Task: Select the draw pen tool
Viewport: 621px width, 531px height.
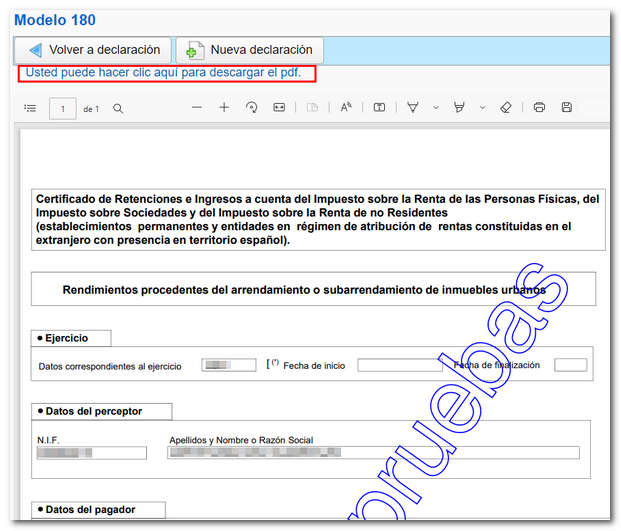Action: point(413,108)
